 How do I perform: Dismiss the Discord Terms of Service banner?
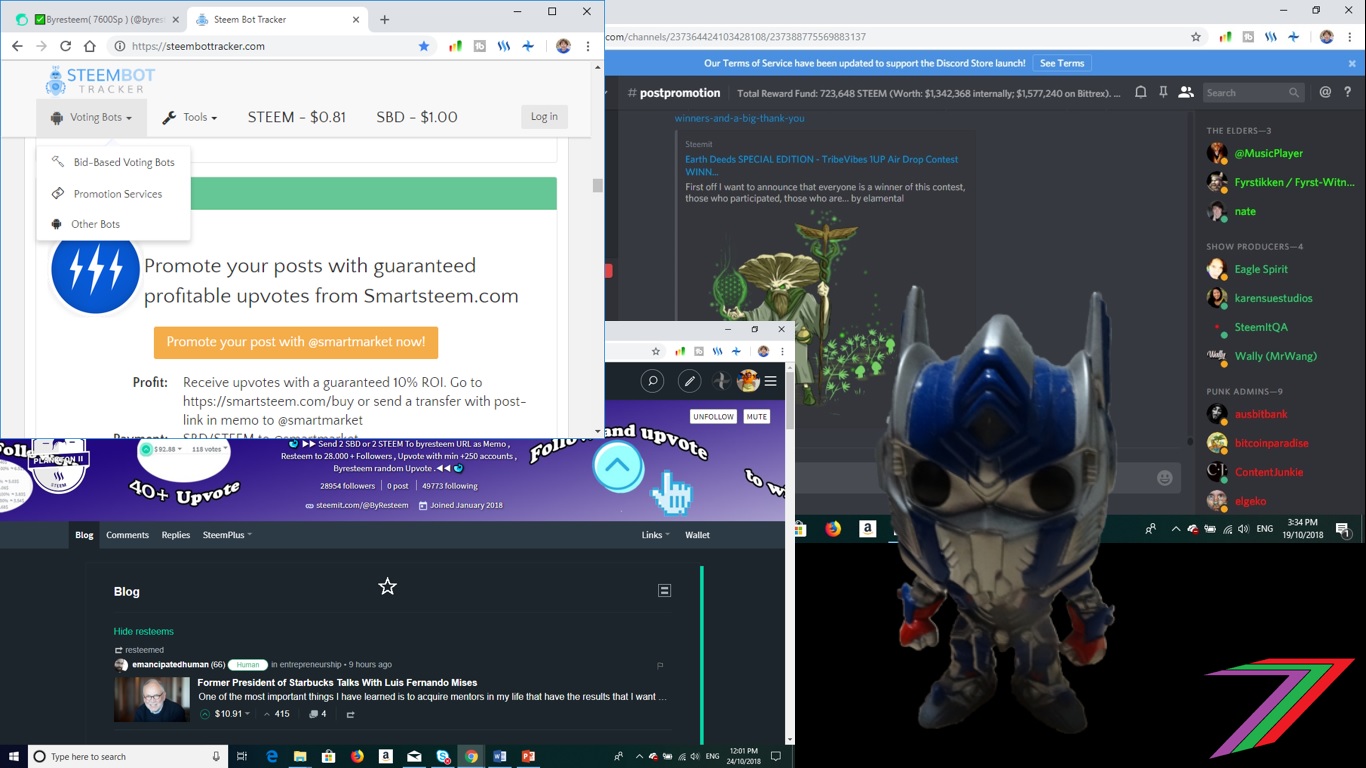(1352, 63)
